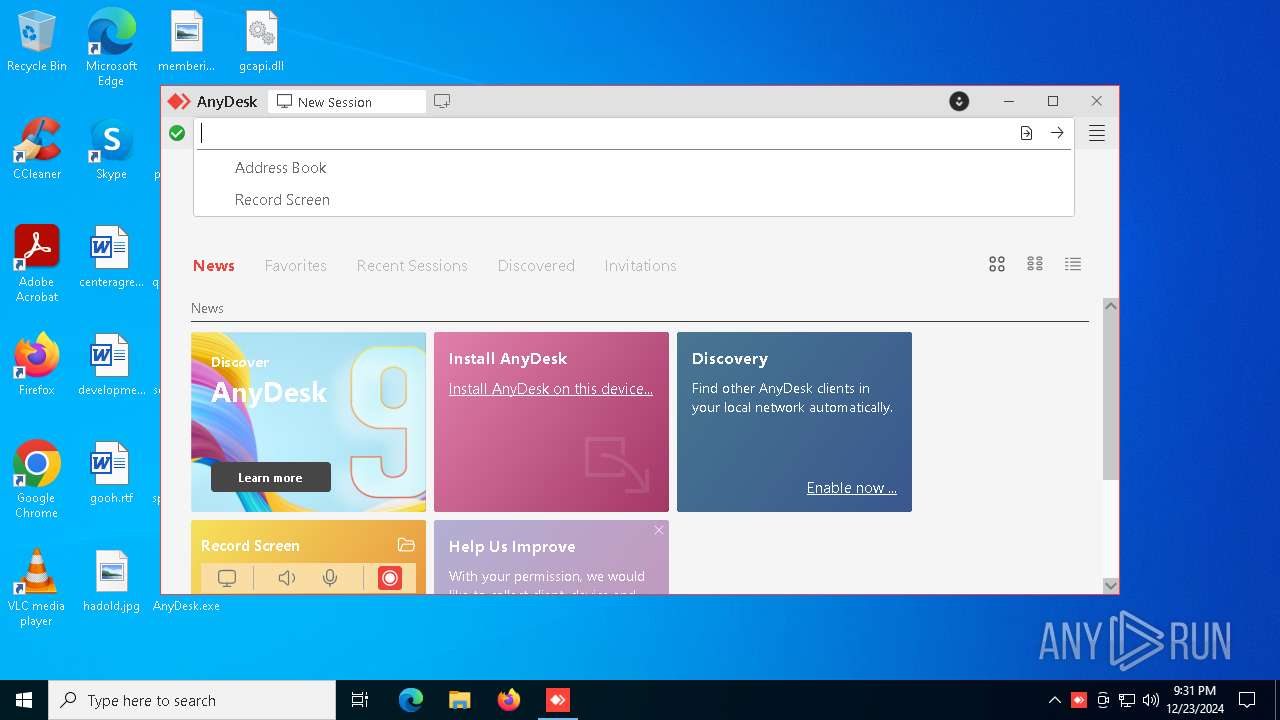Show hidden system tray icons
Viewport: 1280px width, 720px height.
point(1055,700)
